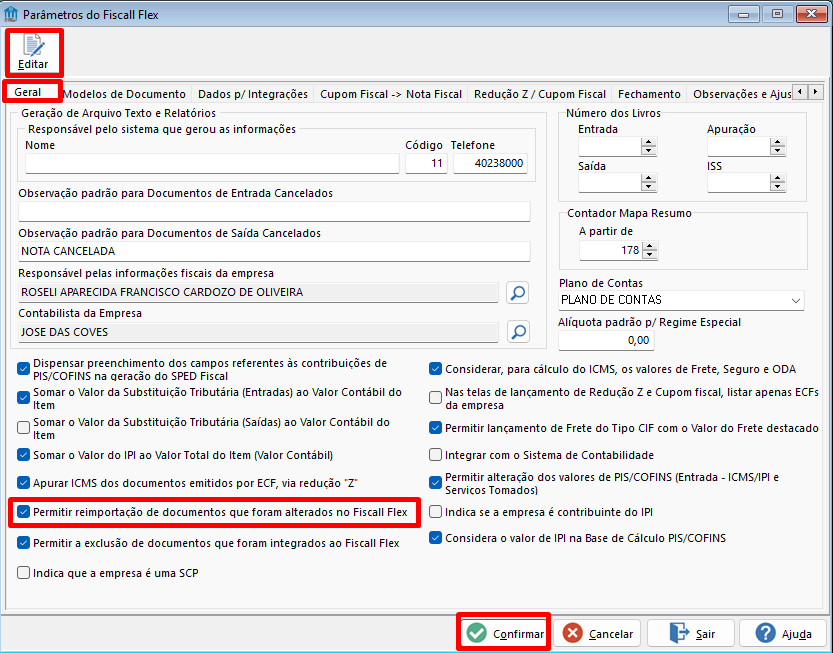Enable listar apenas ECFs da empresa
Screen dimensions: 833x653
436,397
